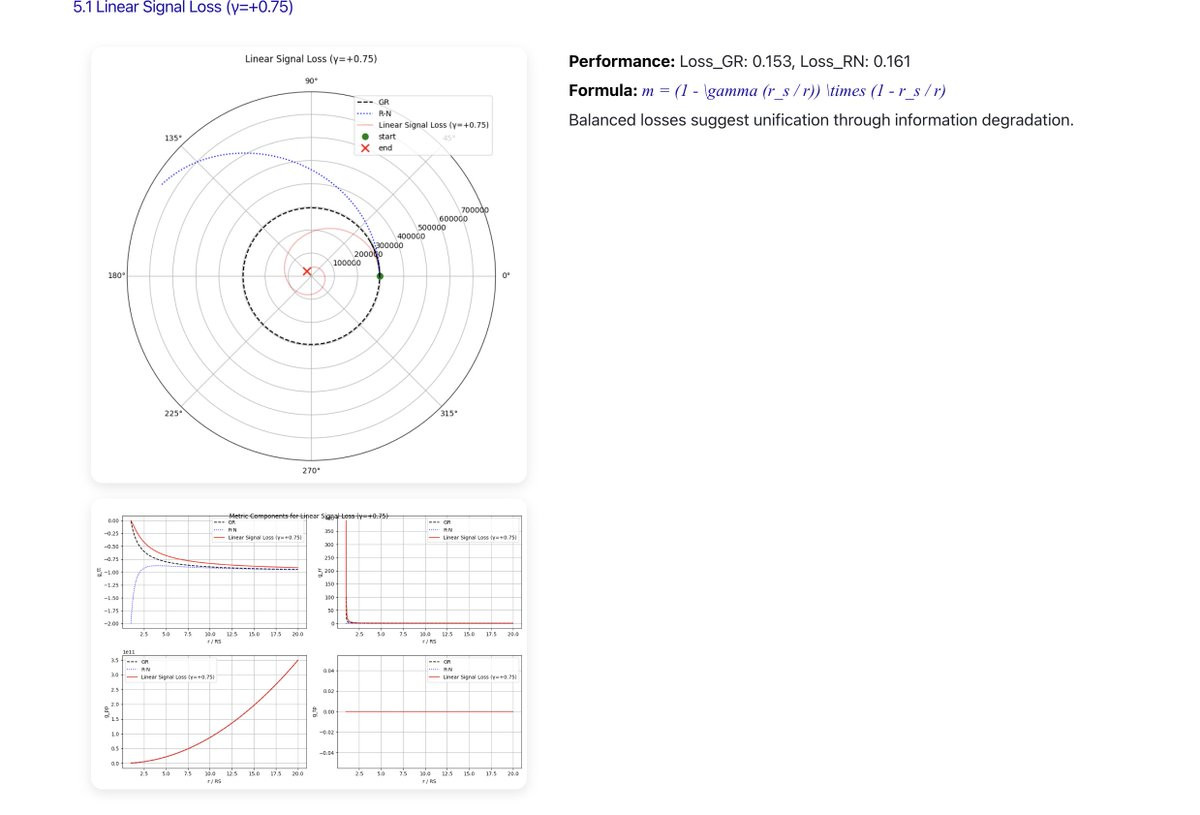Click the 135° angle label on polar plot

[x=174, y=138]
